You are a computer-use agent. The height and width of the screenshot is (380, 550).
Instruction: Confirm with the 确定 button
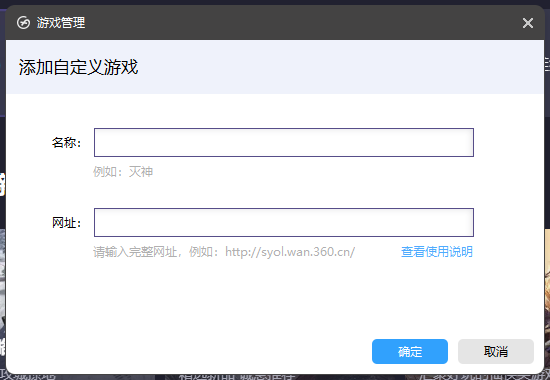pyautogui.click(x=410, y=351)
